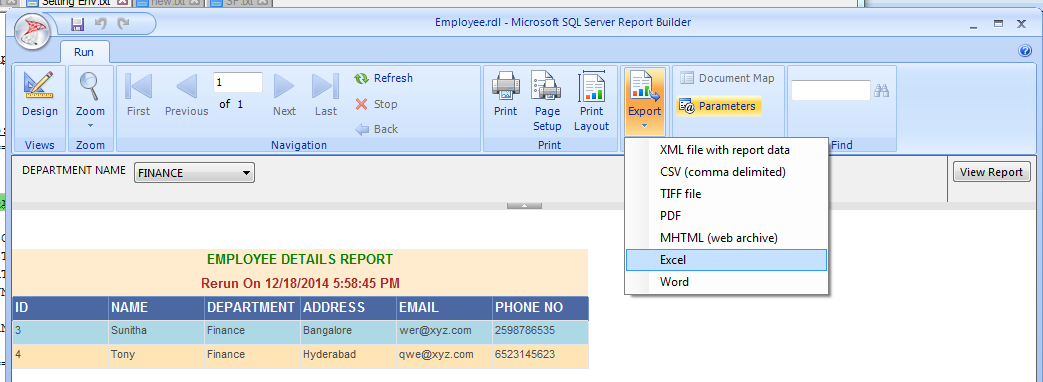Choose Word from the export menu
The image size is (1043, 382).
726,282
